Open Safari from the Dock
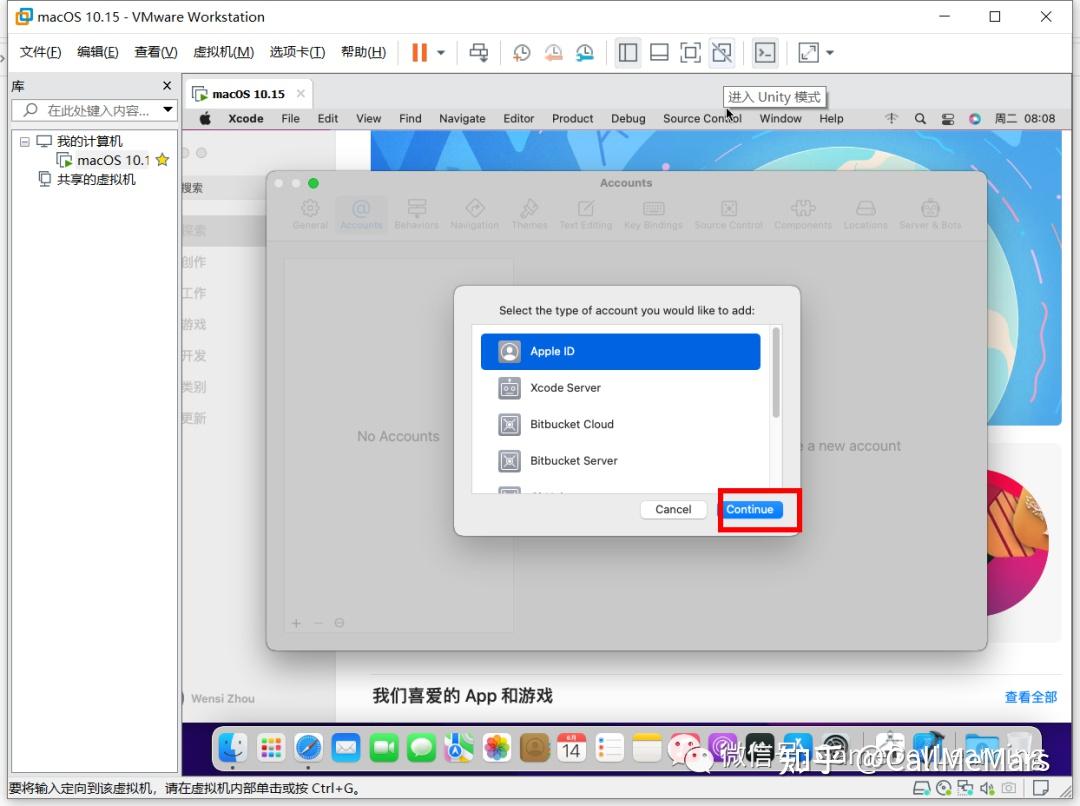This screenshot has height=806, width=1080. [x=308, y=747]
